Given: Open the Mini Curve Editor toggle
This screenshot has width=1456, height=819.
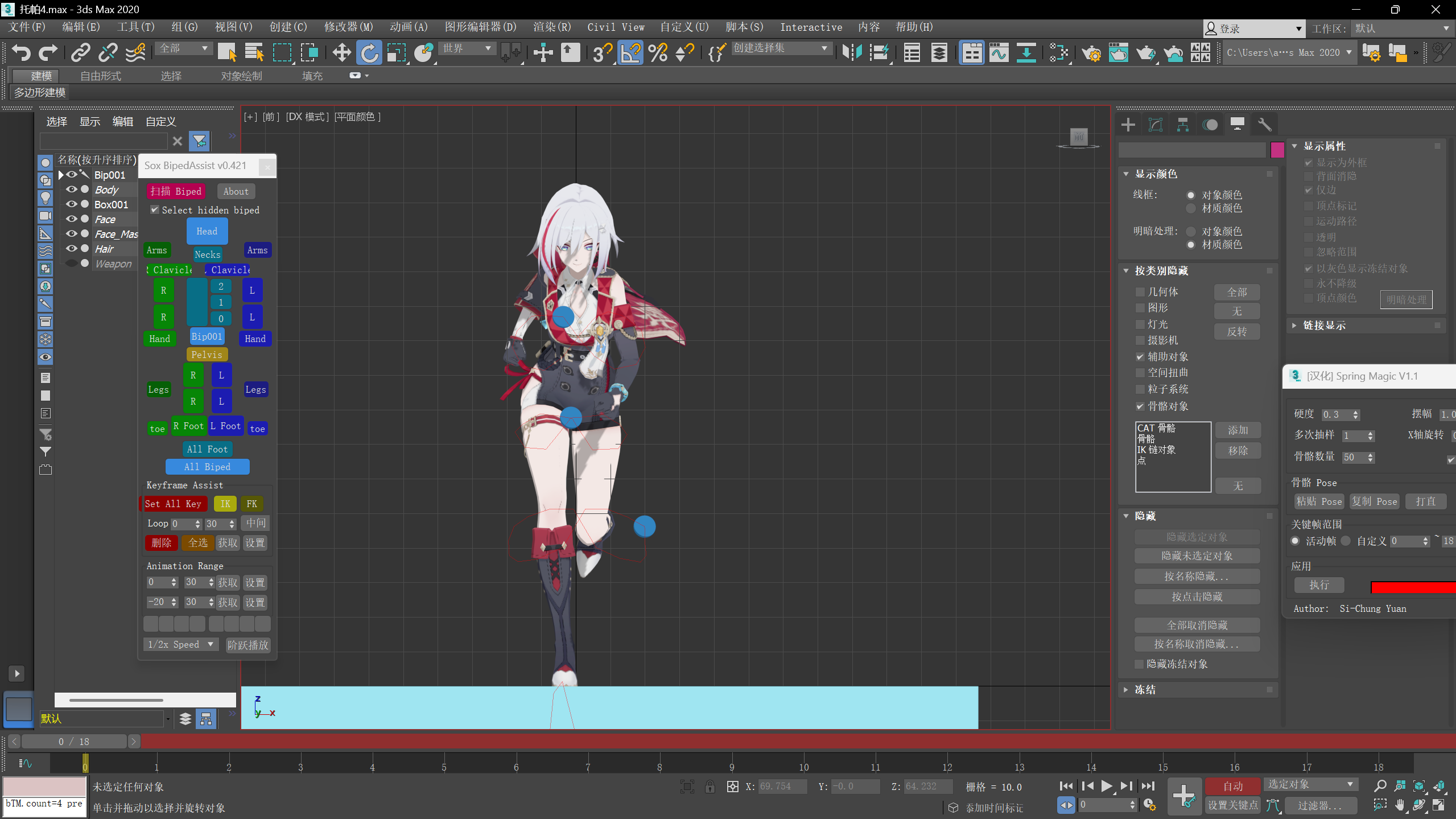Looking at the screenshot, I should coord(26,763).
